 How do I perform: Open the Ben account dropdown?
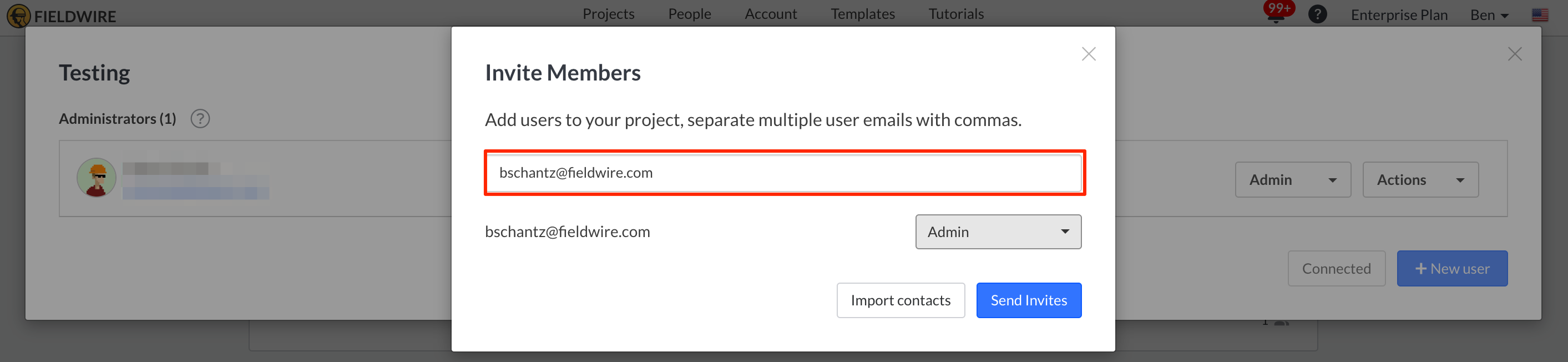coord(1489,14)
